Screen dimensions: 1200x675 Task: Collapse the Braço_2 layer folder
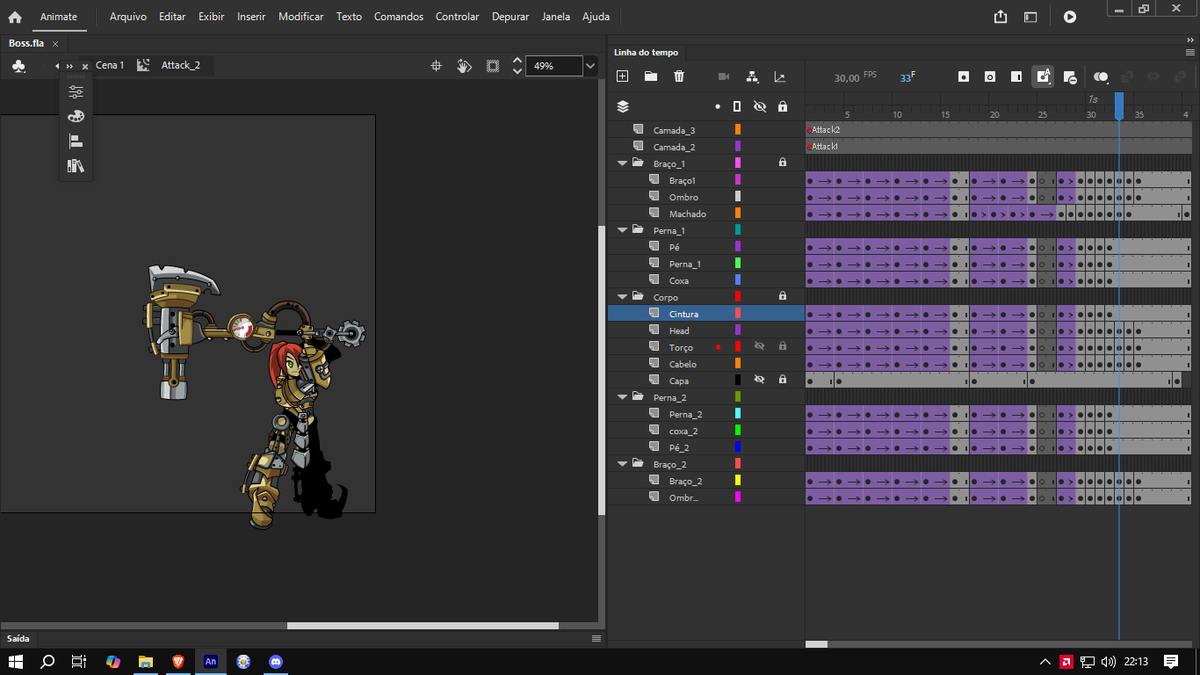point(622,464)
